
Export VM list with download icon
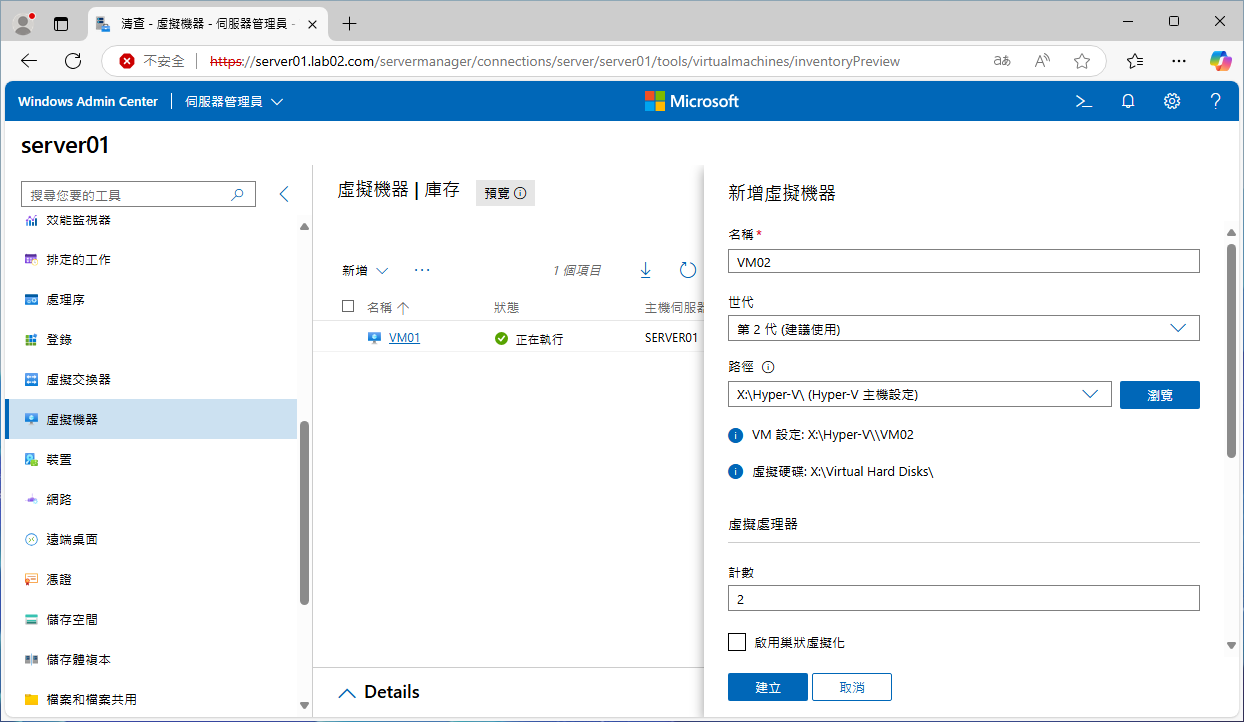(x=645, y=270)
